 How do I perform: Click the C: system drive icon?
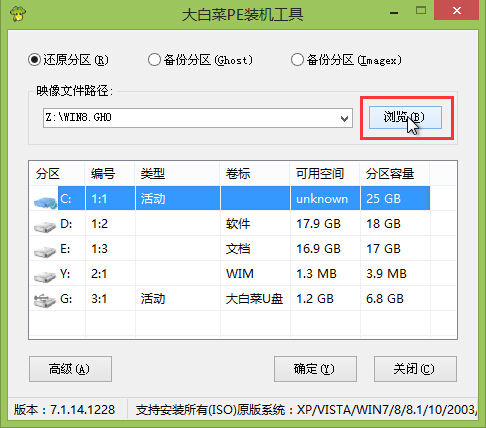[45, 202]
